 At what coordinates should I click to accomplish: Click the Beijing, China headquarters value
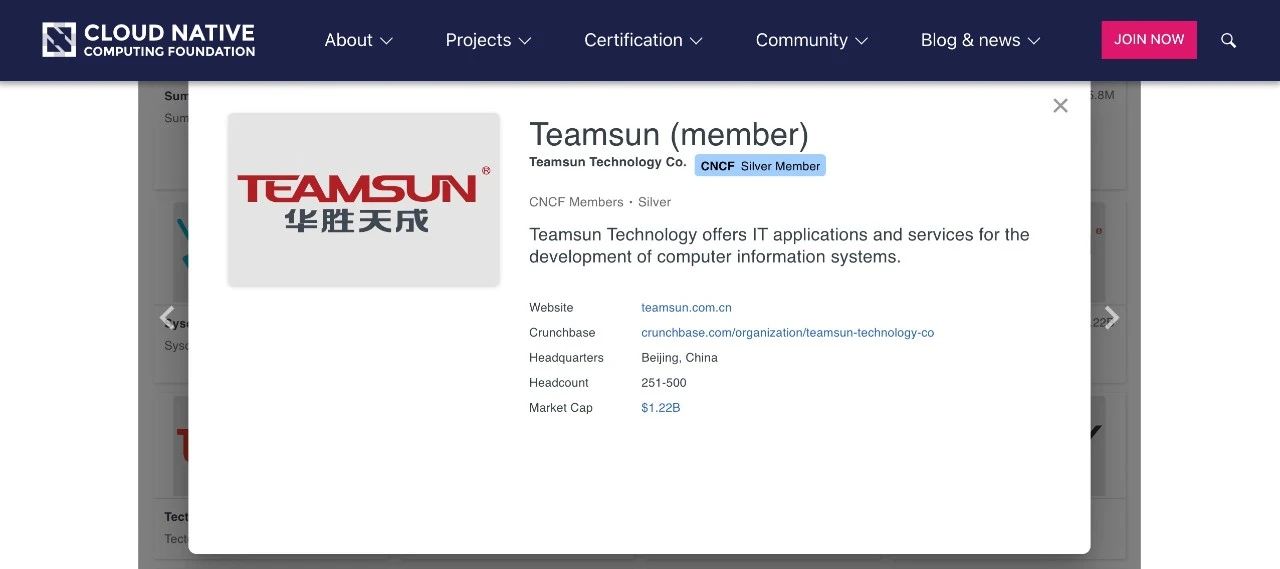coord(679,358)
